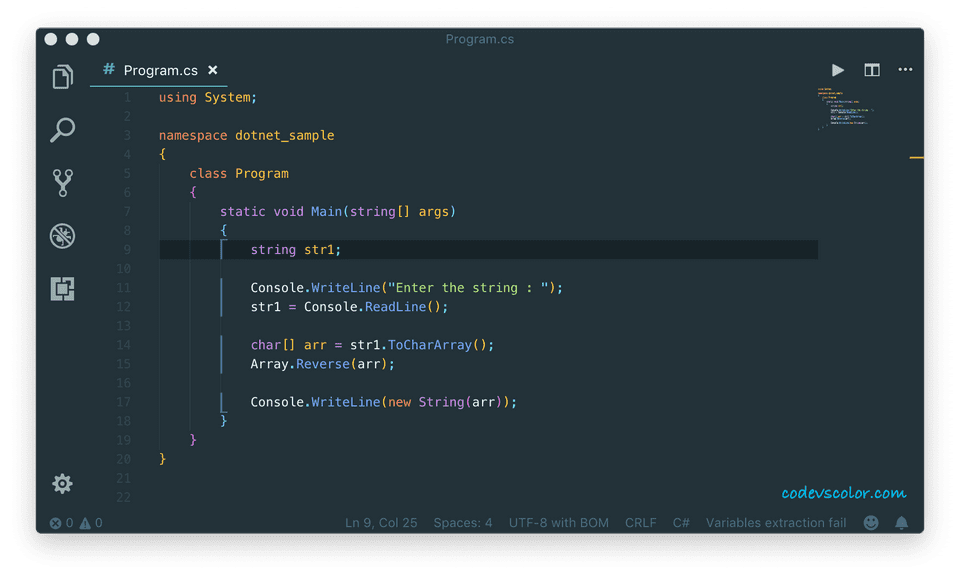Change indentation via Spaces: 4

coord(463,522)
